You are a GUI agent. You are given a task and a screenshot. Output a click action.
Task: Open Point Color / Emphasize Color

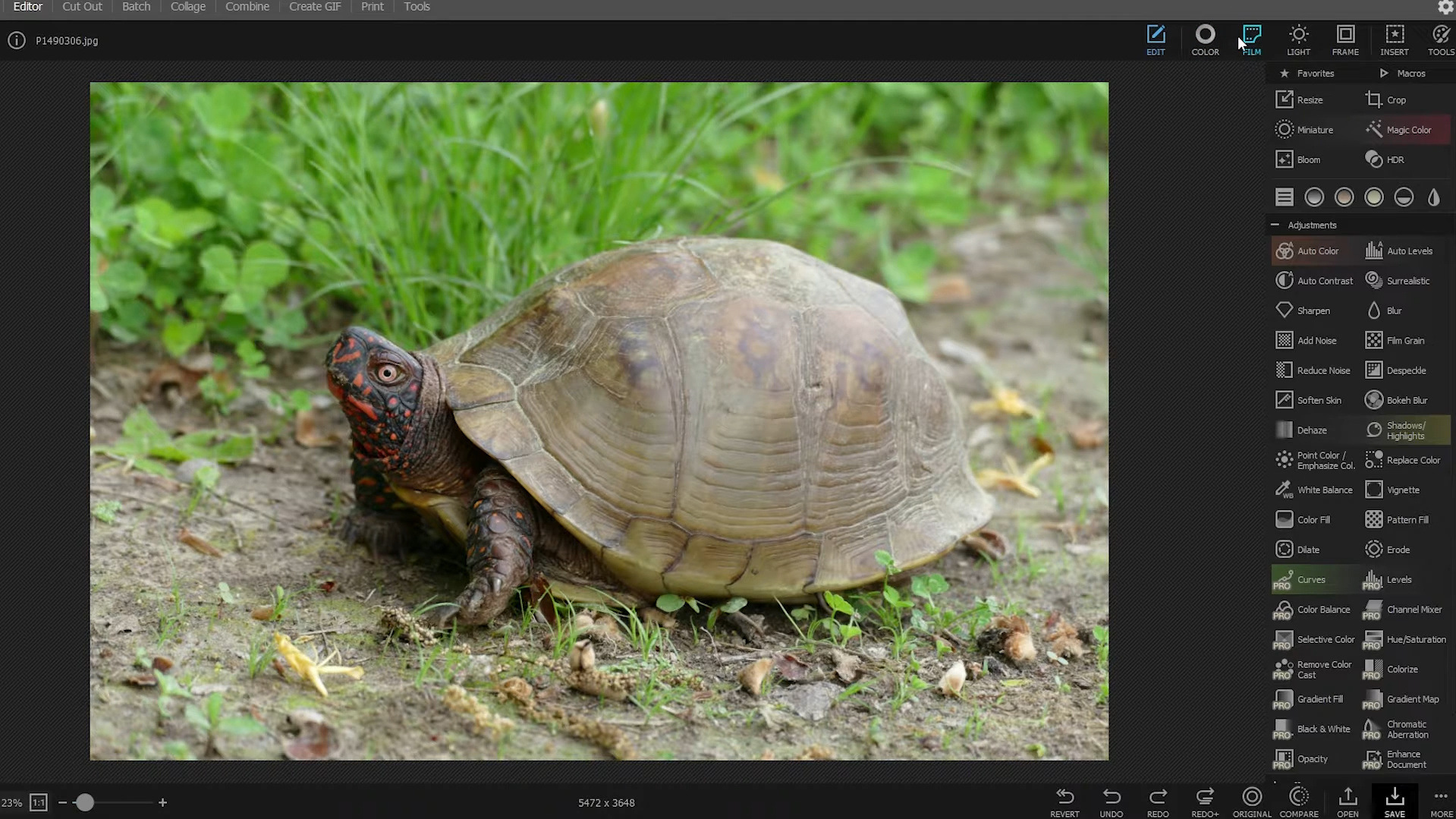click(1315, 460)
